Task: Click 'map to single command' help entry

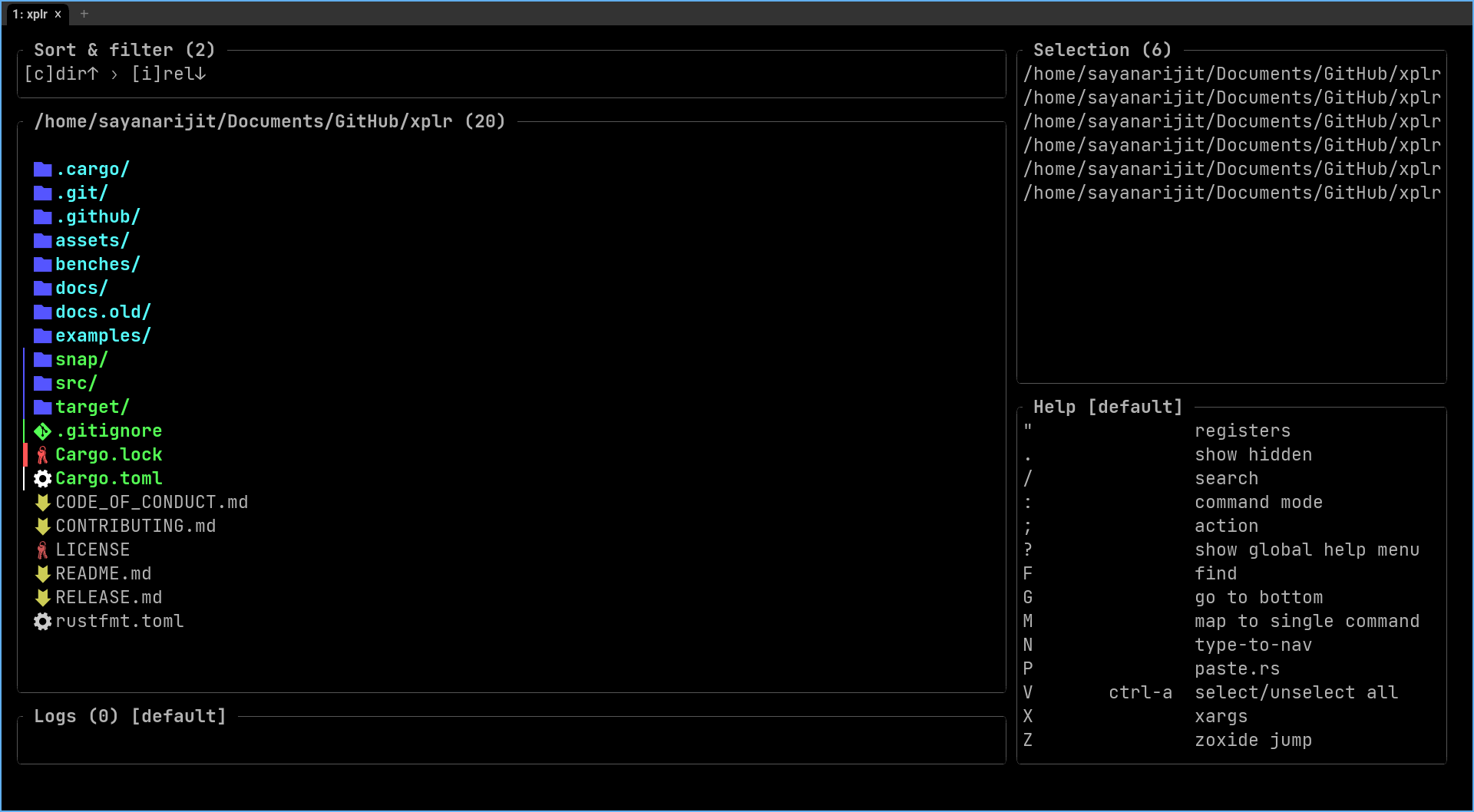Action: click(x=1307, y=622)
